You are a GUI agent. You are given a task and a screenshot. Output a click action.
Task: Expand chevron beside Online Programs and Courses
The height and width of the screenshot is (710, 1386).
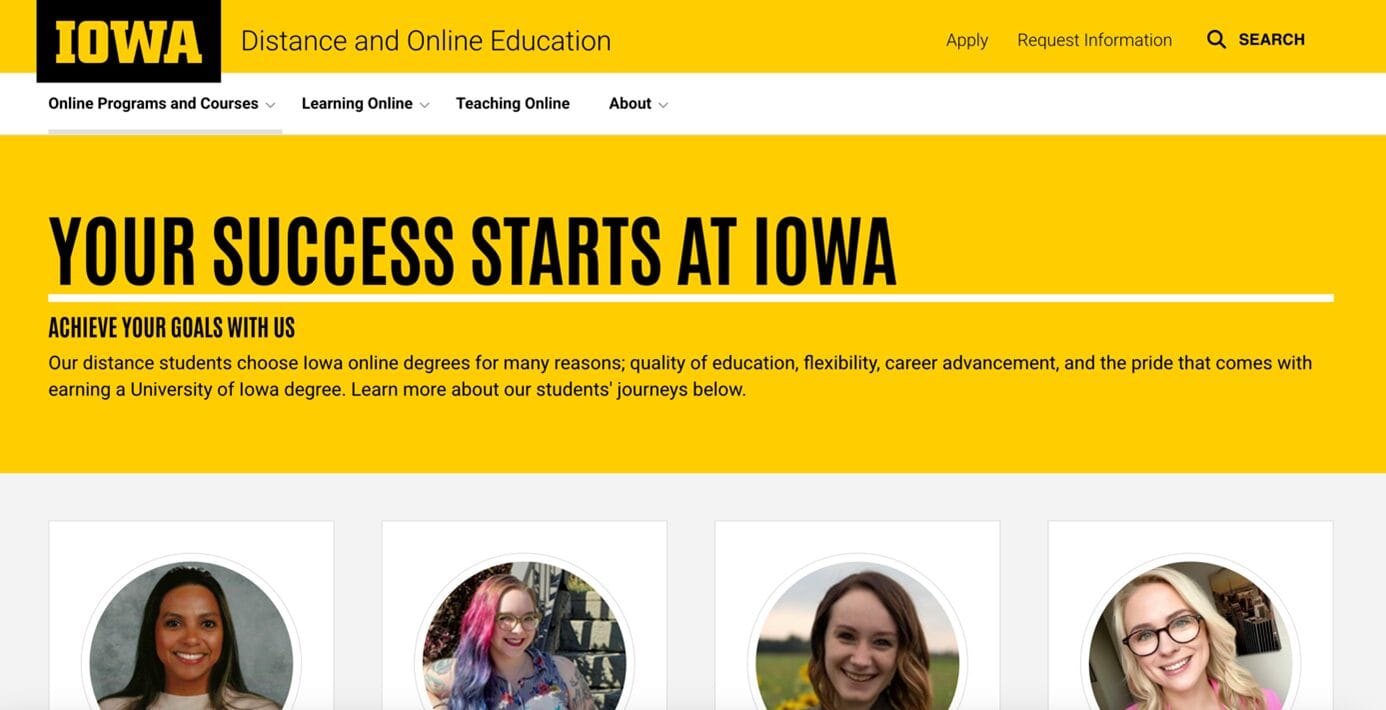(x=270, y=105)
